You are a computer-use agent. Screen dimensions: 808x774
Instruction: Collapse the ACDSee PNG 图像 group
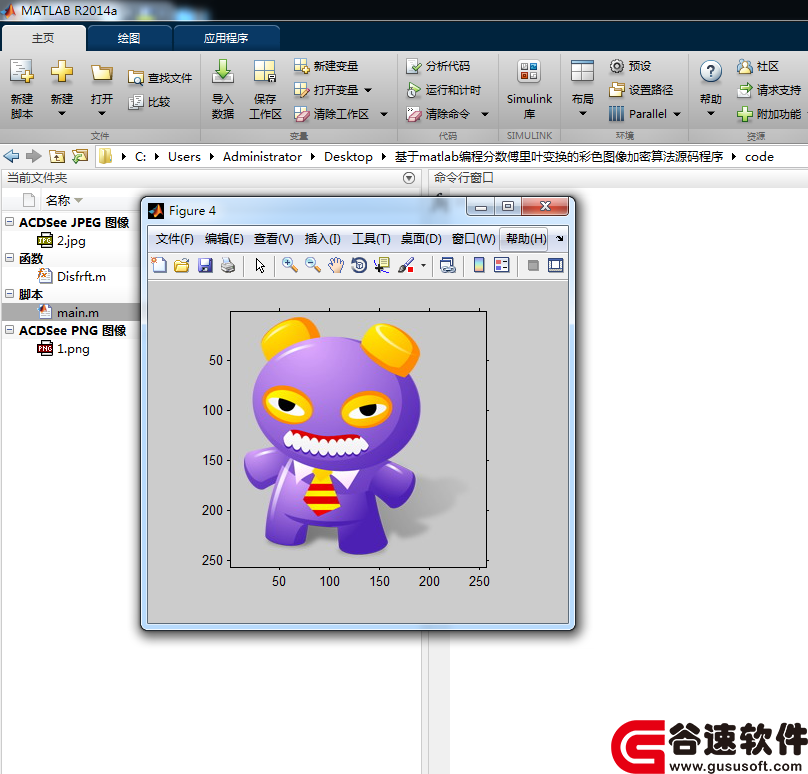9,329
